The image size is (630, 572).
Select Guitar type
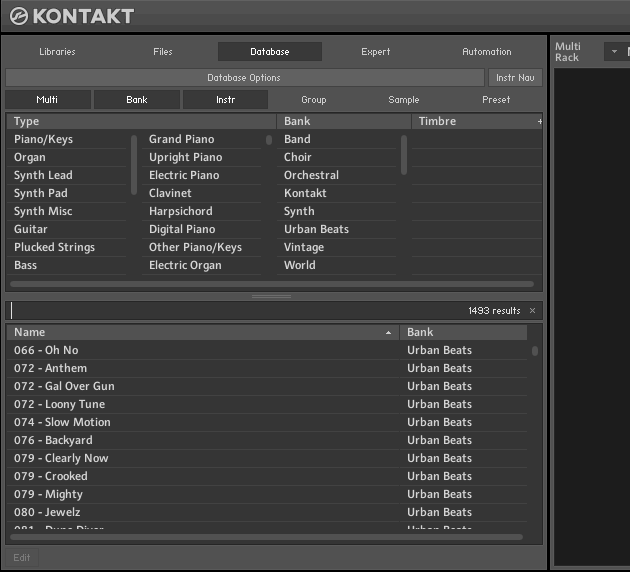pyautogui.click(x=67, y=229)
